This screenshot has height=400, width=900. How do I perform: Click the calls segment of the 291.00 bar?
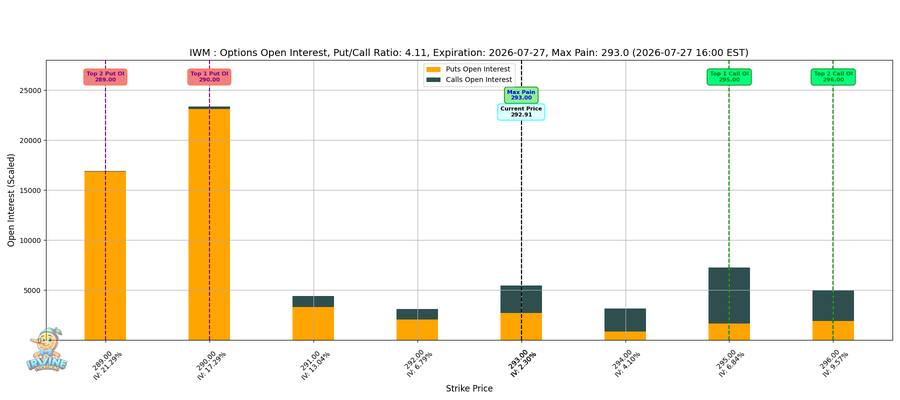click(x=313, y=301)
